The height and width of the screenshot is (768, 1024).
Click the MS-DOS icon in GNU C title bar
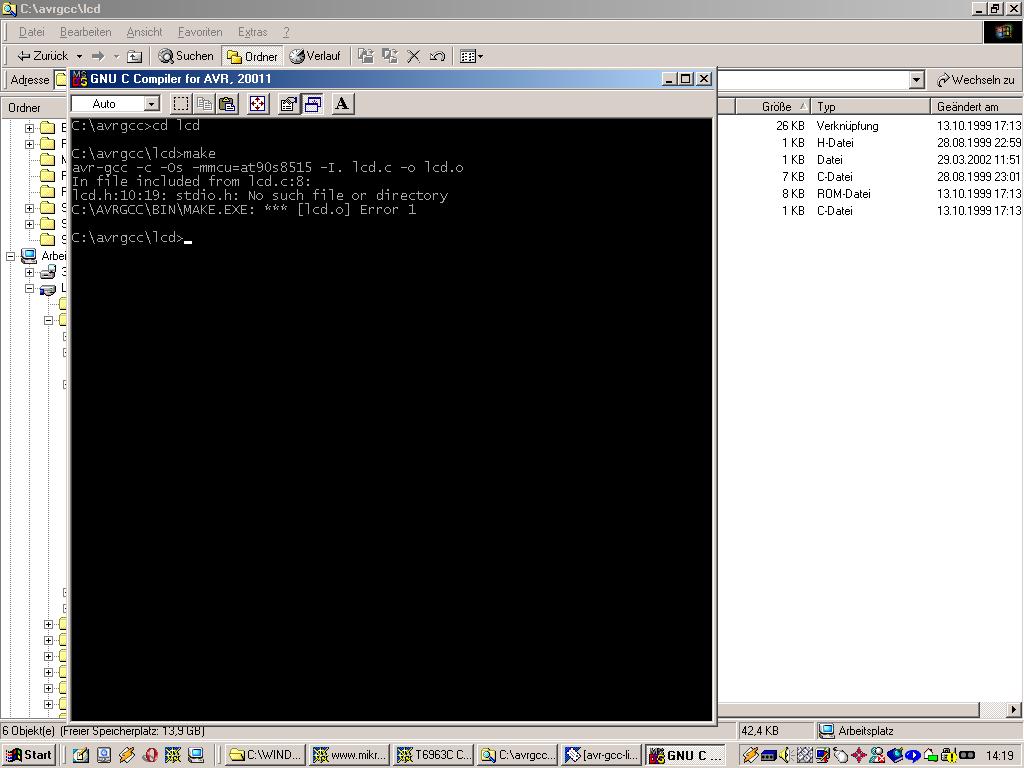(x=80, y=78)
